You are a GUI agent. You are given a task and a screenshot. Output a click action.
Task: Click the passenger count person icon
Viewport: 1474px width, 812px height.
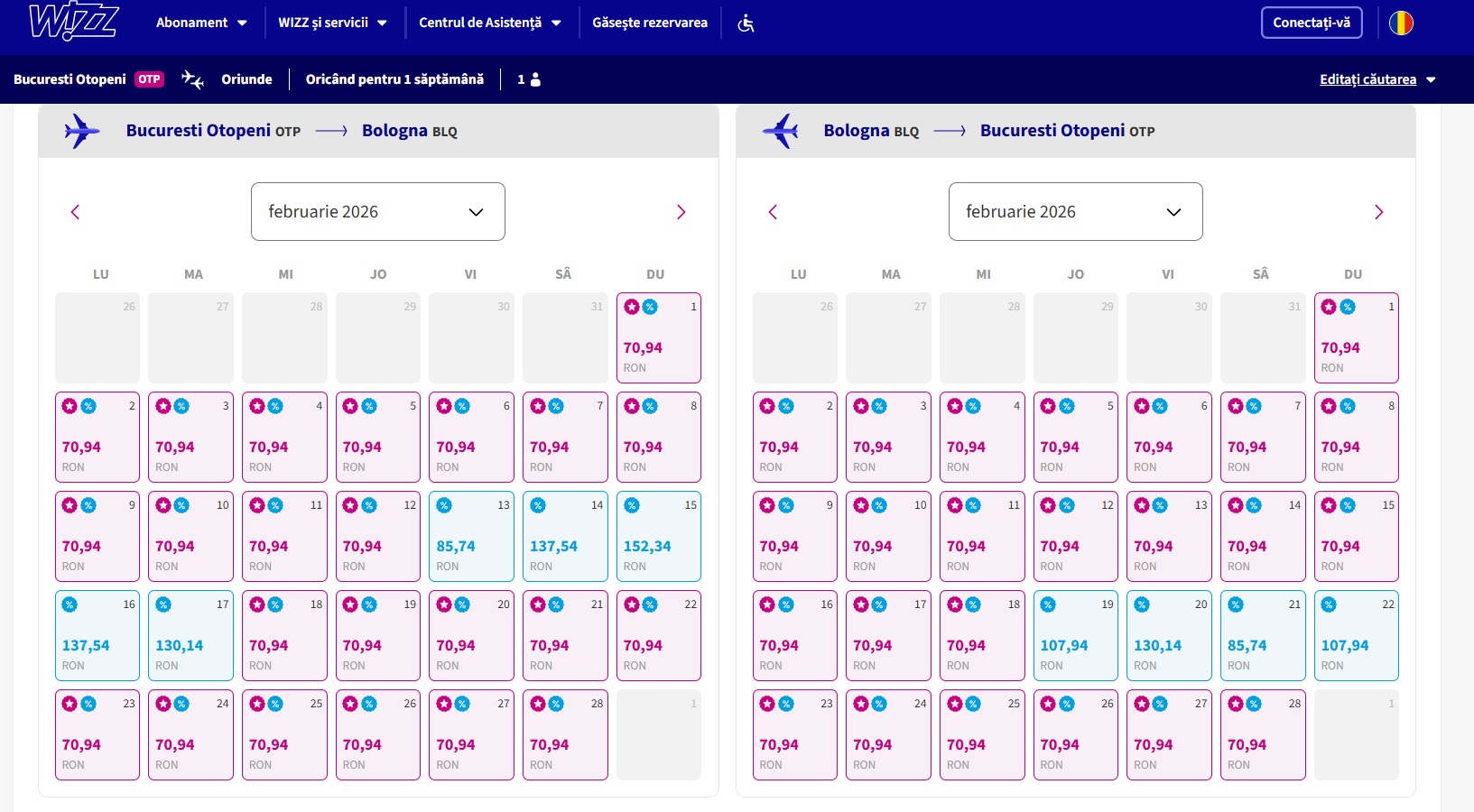click(534, 79)
